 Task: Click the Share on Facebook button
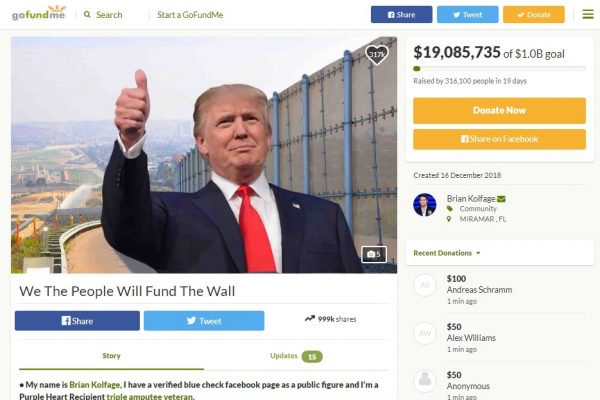[x=499, y=139]
